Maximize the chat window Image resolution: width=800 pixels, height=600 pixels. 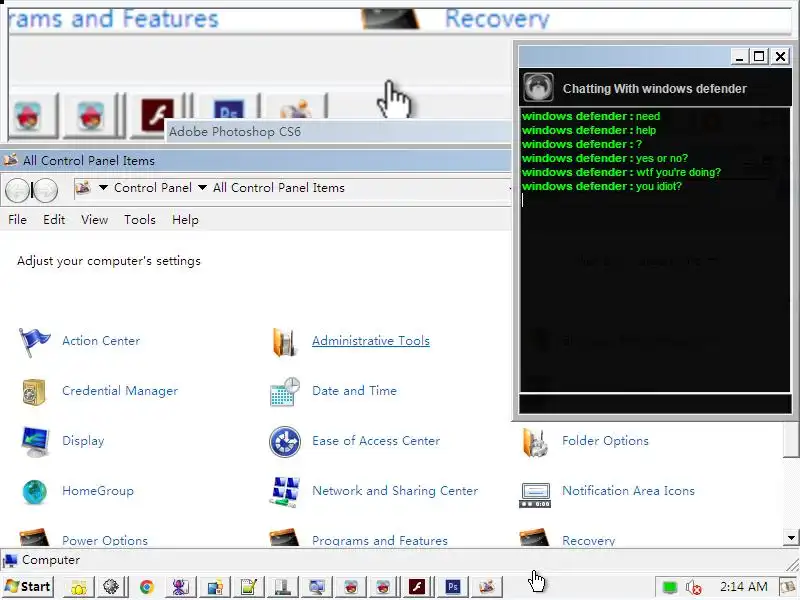[759, 56]
